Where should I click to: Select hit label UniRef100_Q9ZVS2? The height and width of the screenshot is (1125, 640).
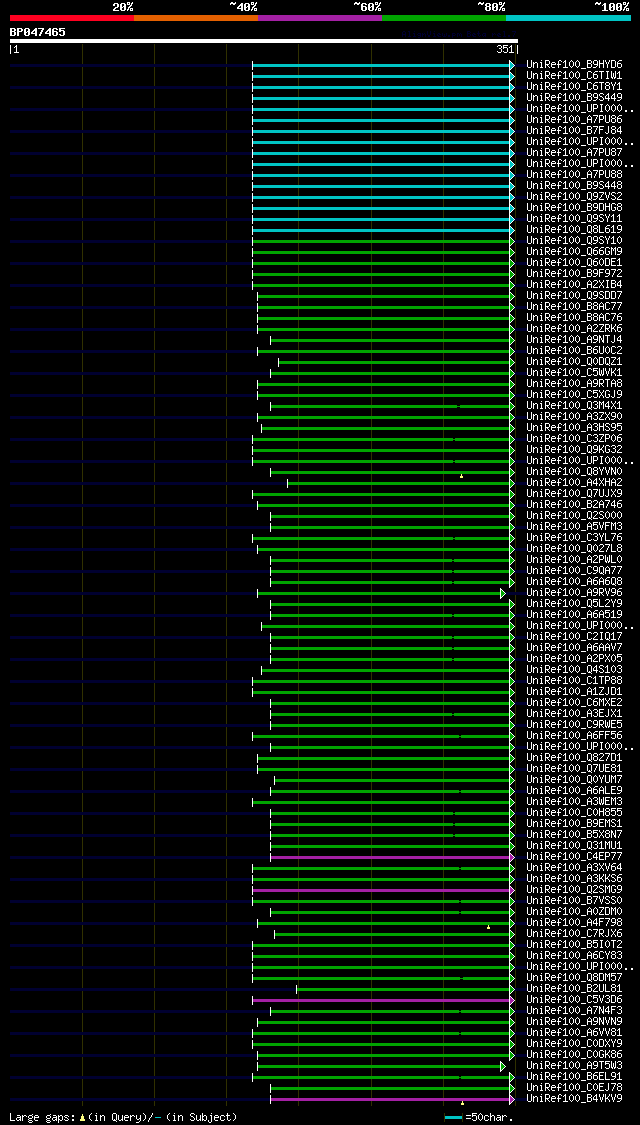pyautogui.click(x=574, y=197)
